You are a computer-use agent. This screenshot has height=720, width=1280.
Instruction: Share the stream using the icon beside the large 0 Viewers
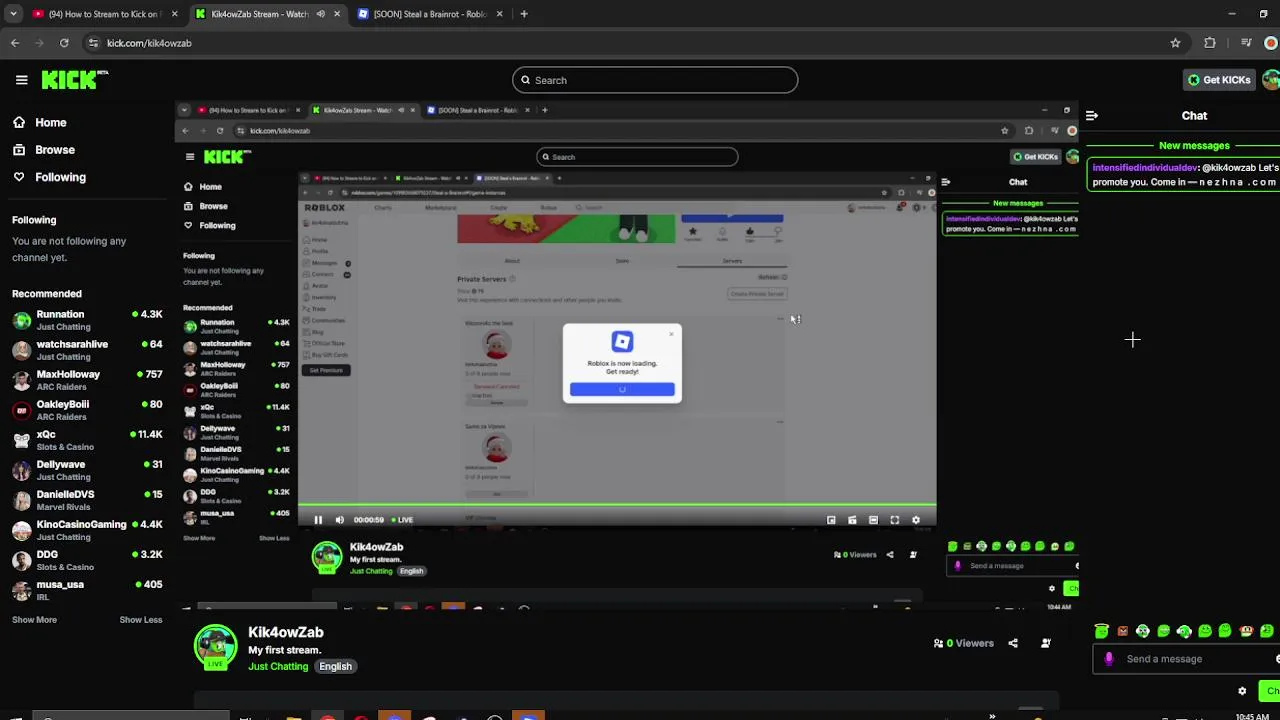(1013, 643)
